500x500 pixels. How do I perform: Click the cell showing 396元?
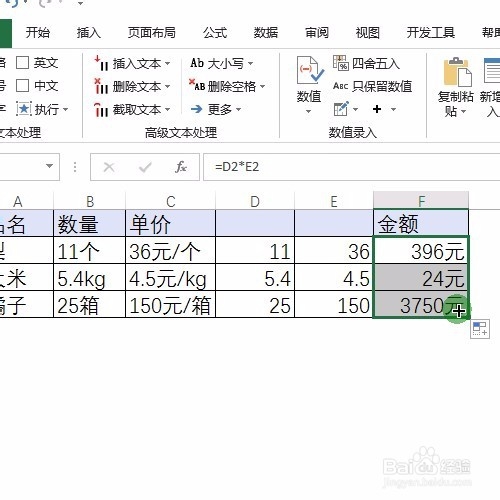tap(421, 250)
